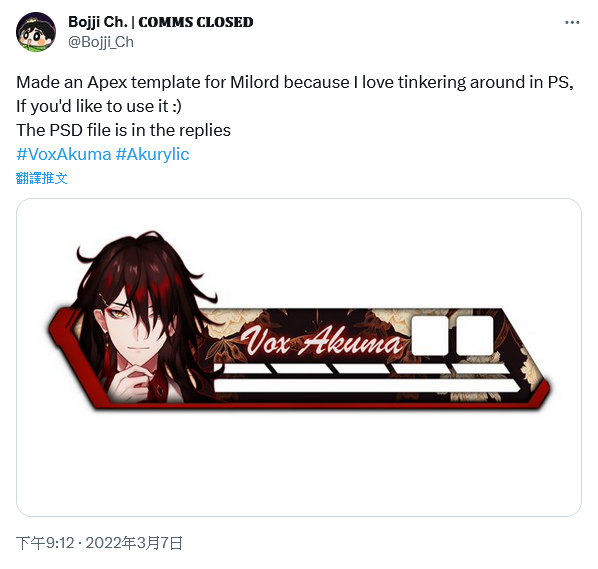Viewport: 598px width, 569px height.
Task: Click the COMMS CLOSED text in display name
Action: click(x=196, y=22)
